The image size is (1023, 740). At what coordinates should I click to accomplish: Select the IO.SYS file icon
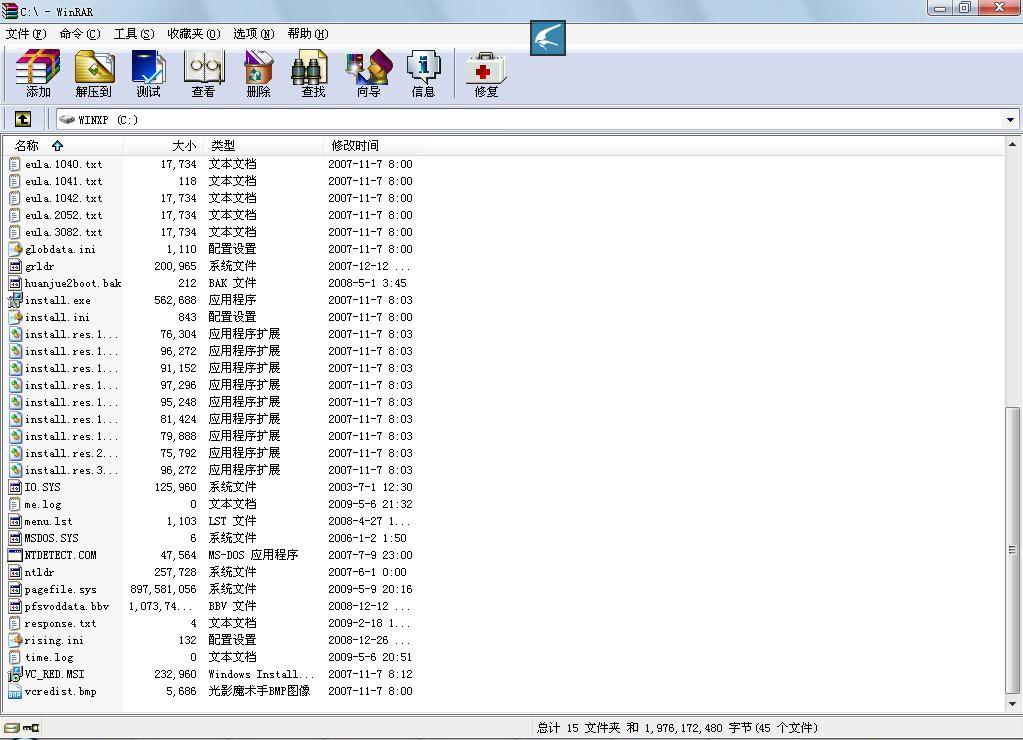[15, 487]
